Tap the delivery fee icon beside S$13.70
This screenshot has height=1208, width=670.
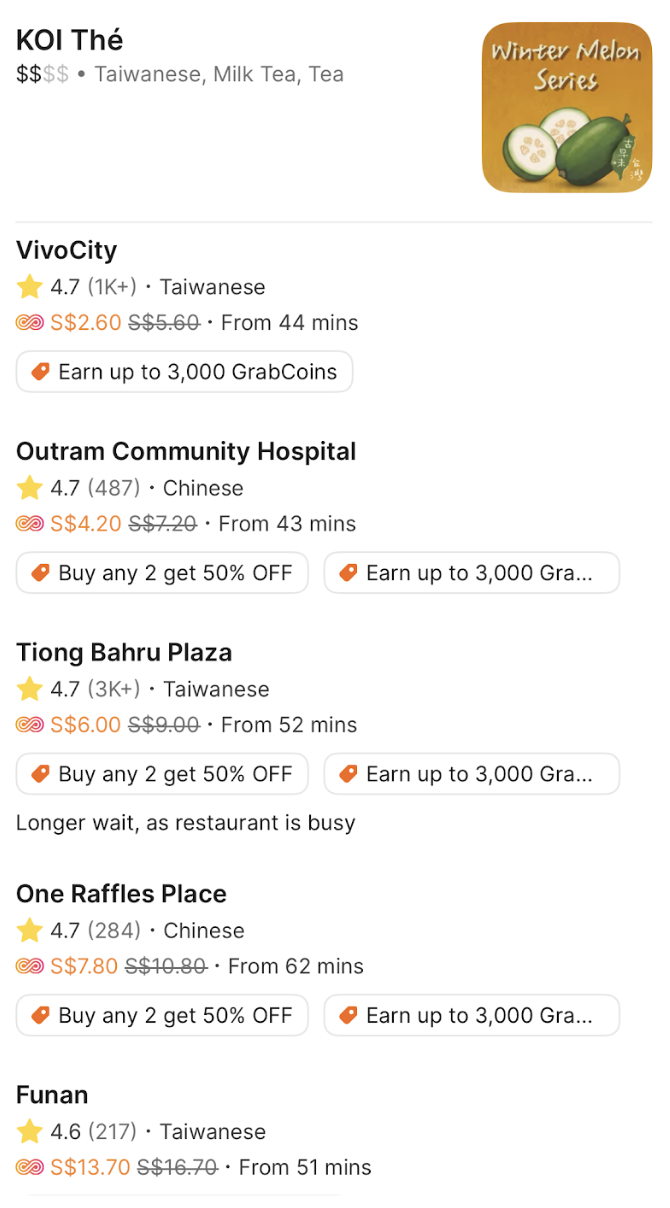[x=30, y=1167]
